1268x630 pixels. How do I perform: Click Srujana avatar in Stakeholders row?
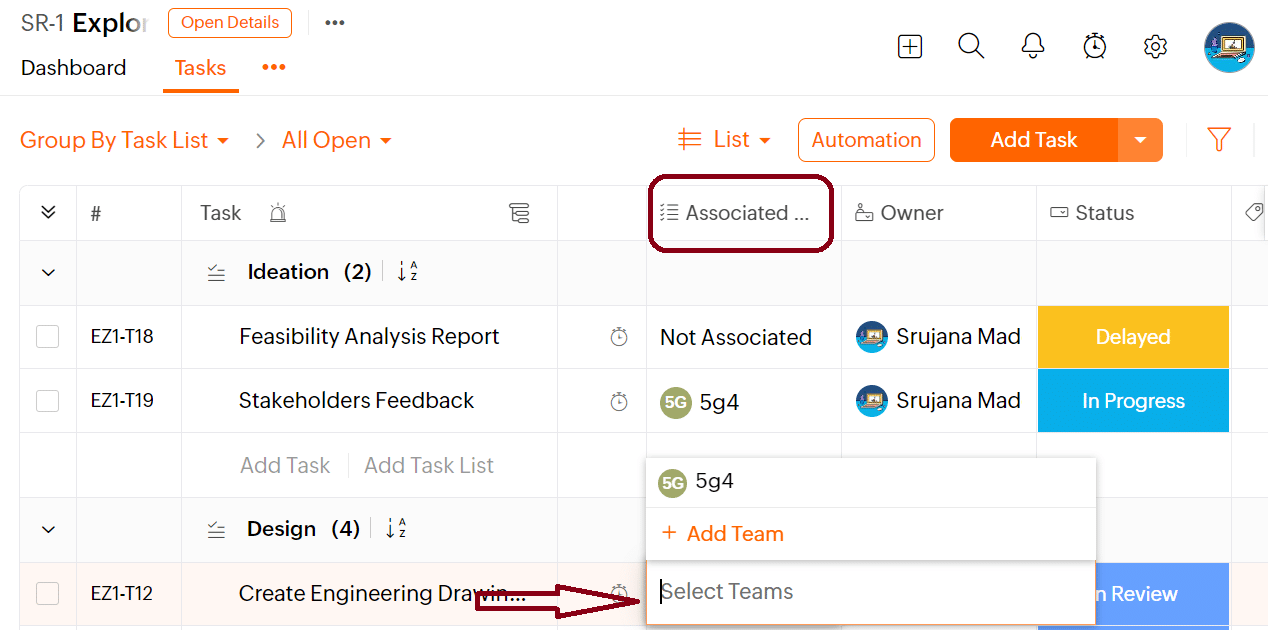click(872, 401)
